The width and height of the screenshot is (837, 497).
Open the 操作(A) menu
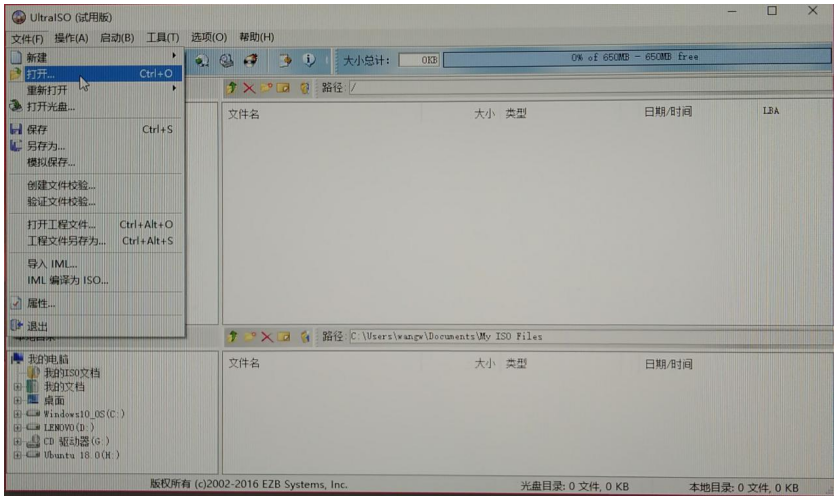71,38
